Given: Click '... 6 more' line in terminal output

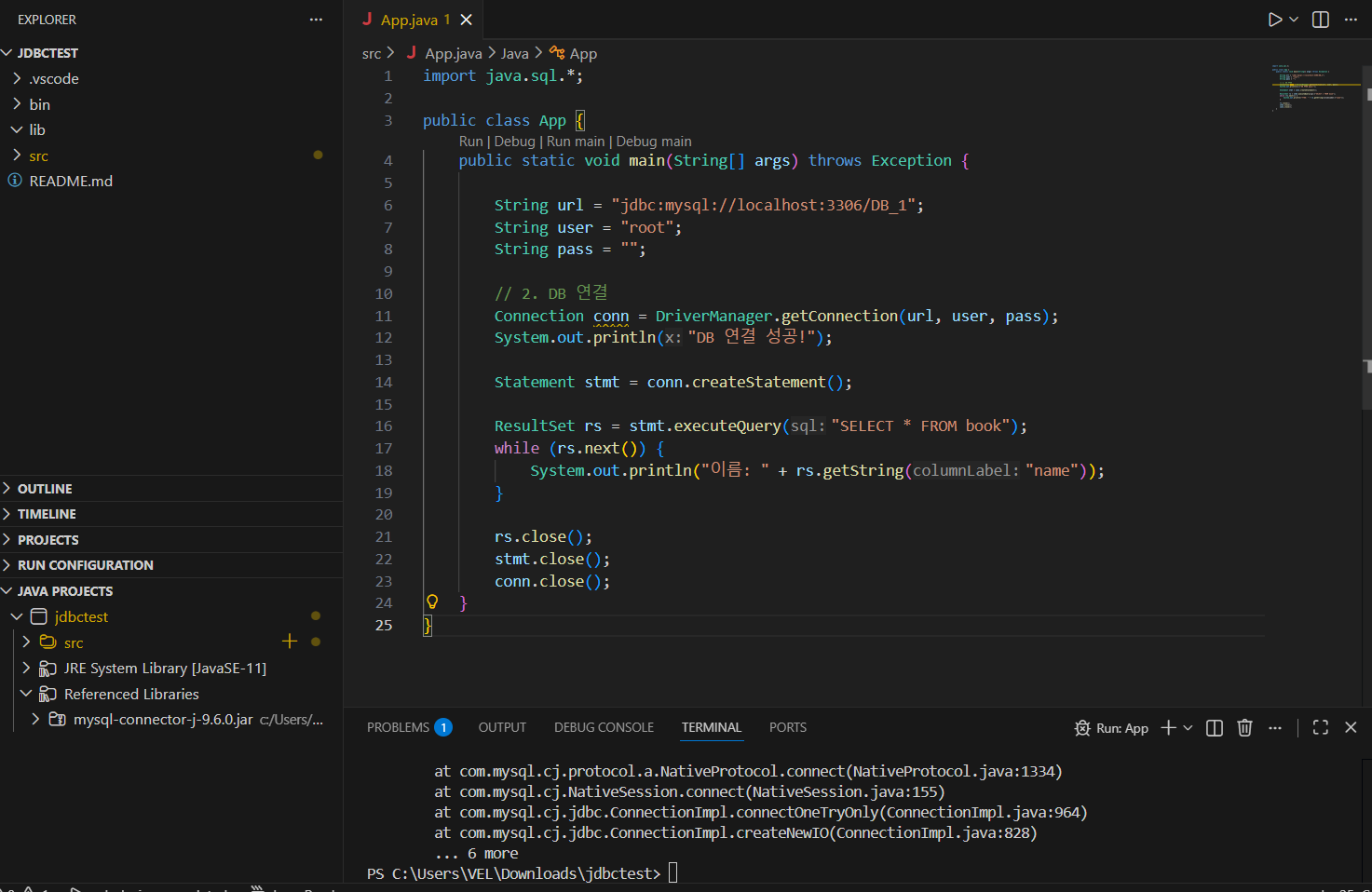Looking at the screenshot, I should click(x=476, y=853).
